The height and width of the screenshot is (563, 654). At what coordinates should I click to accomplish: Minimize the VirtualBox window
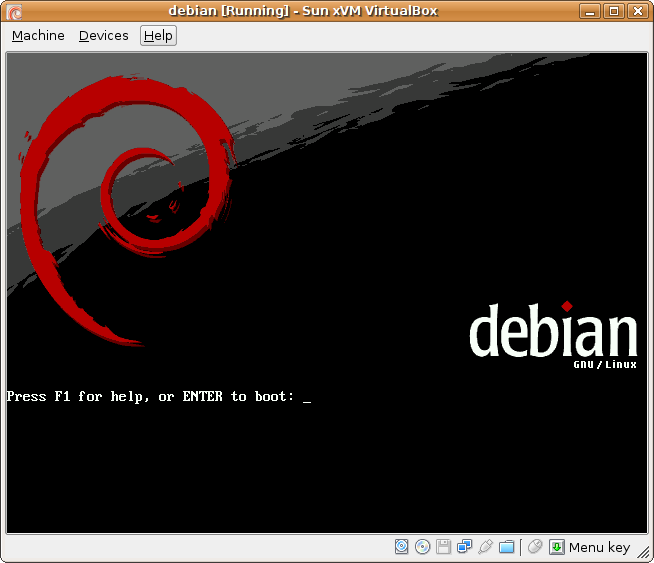point(590,11)
